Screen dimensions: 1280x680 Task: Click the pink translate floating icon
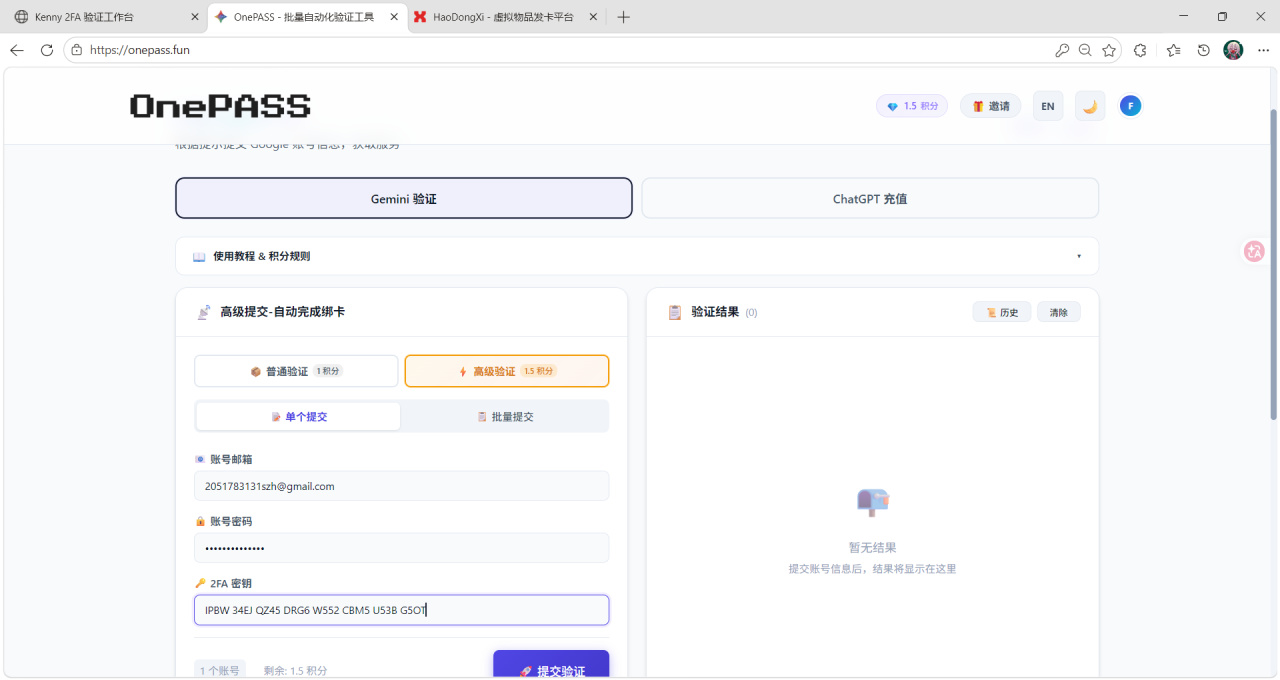coord(1254,251)
